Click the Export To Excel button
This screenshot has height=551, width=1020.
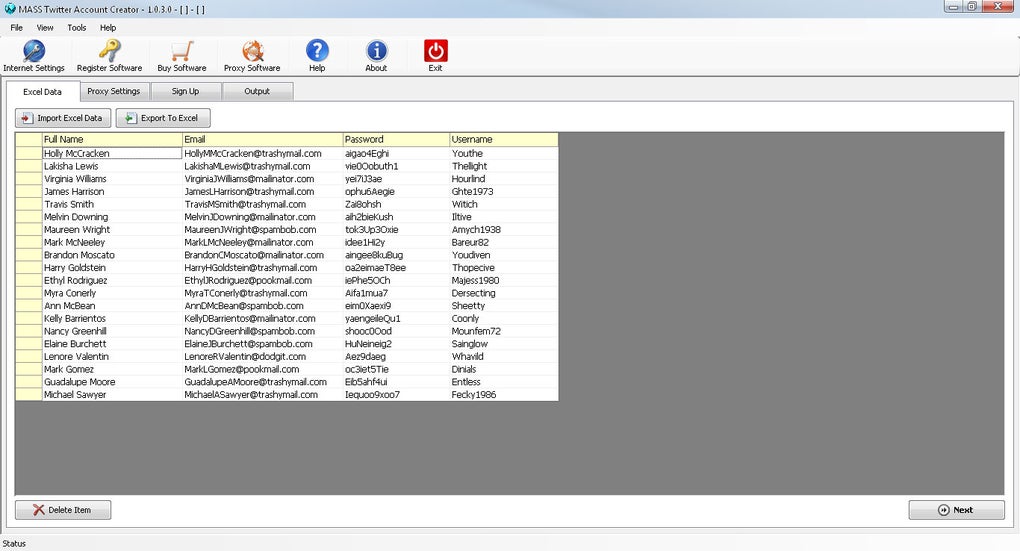tap(163, 118)
